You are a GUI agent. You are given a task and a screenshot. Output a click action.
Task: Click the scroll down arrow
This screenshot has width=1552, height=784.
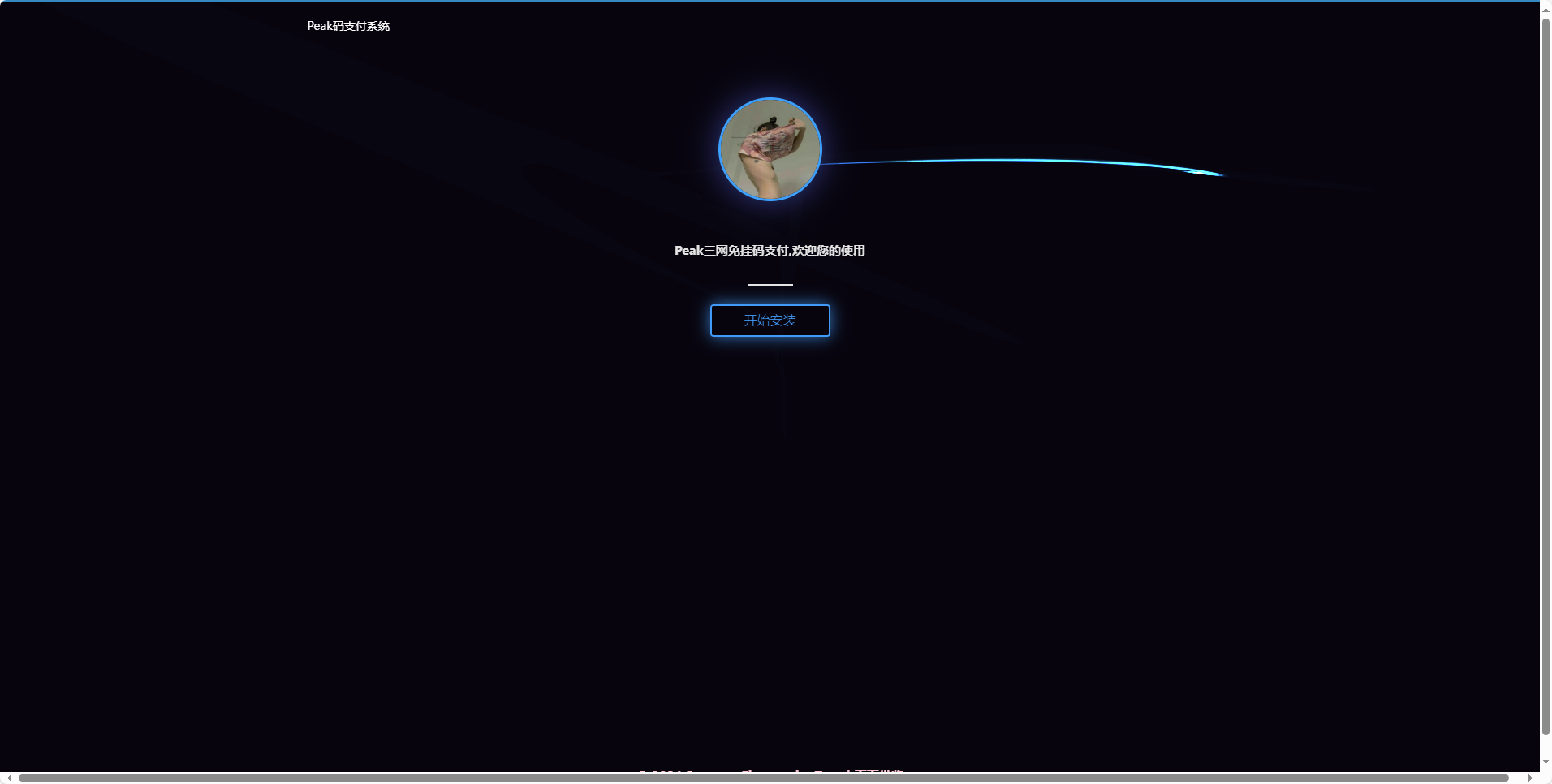coord(1546,762)
